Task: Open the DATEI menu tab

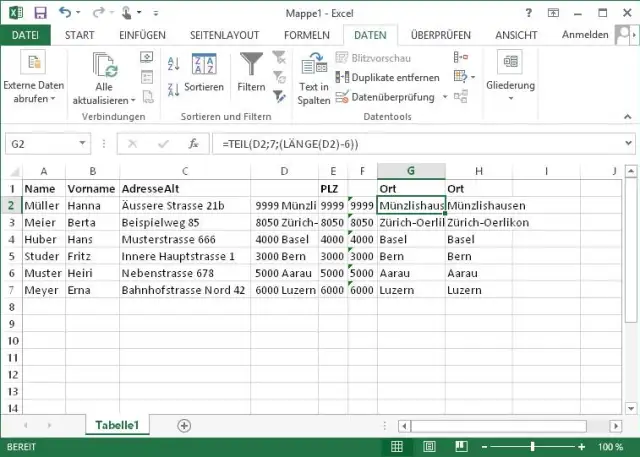Action: [25, 35]
